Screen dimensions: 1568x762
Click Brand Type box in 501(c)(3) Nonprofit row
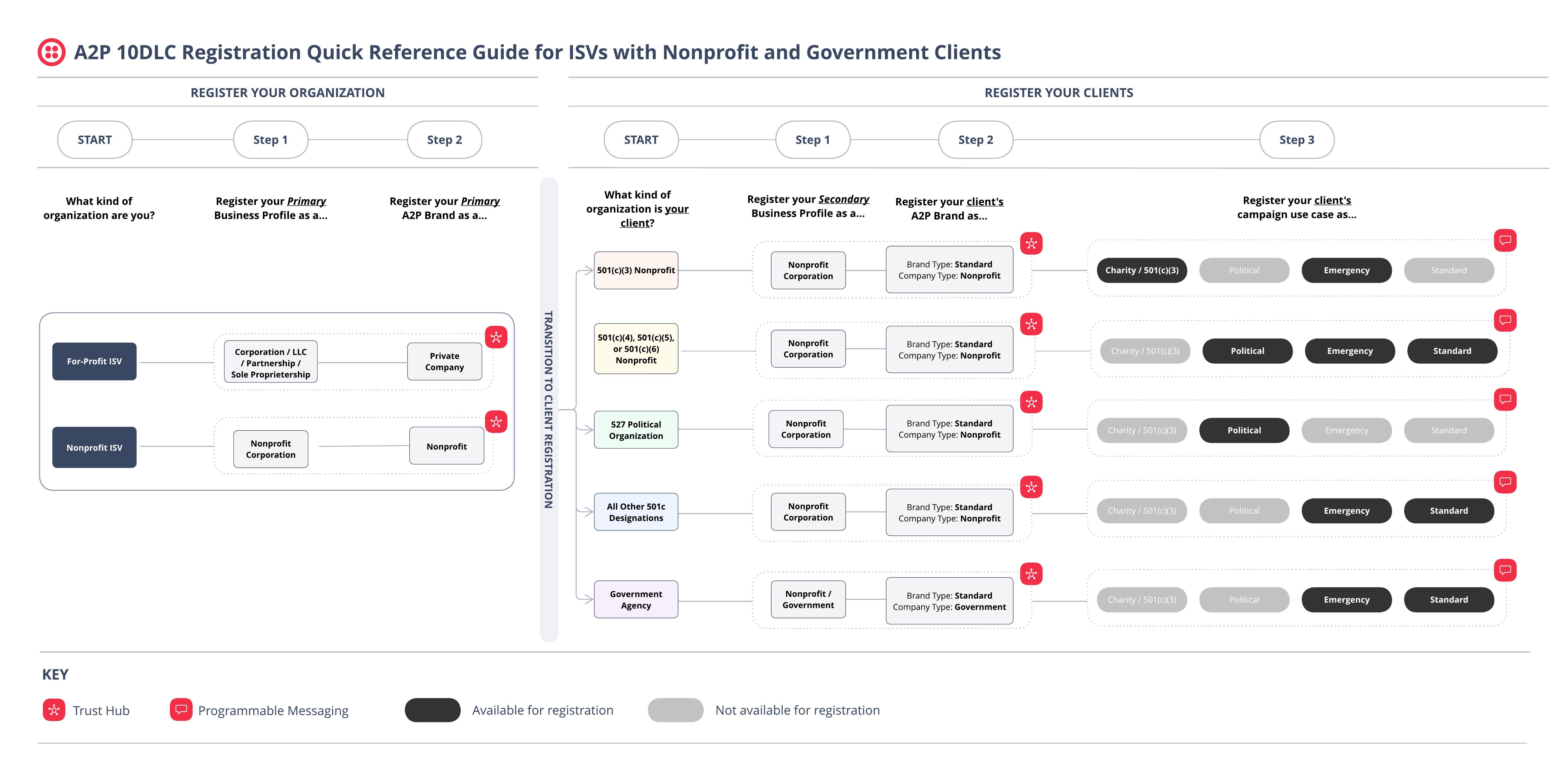950,269
